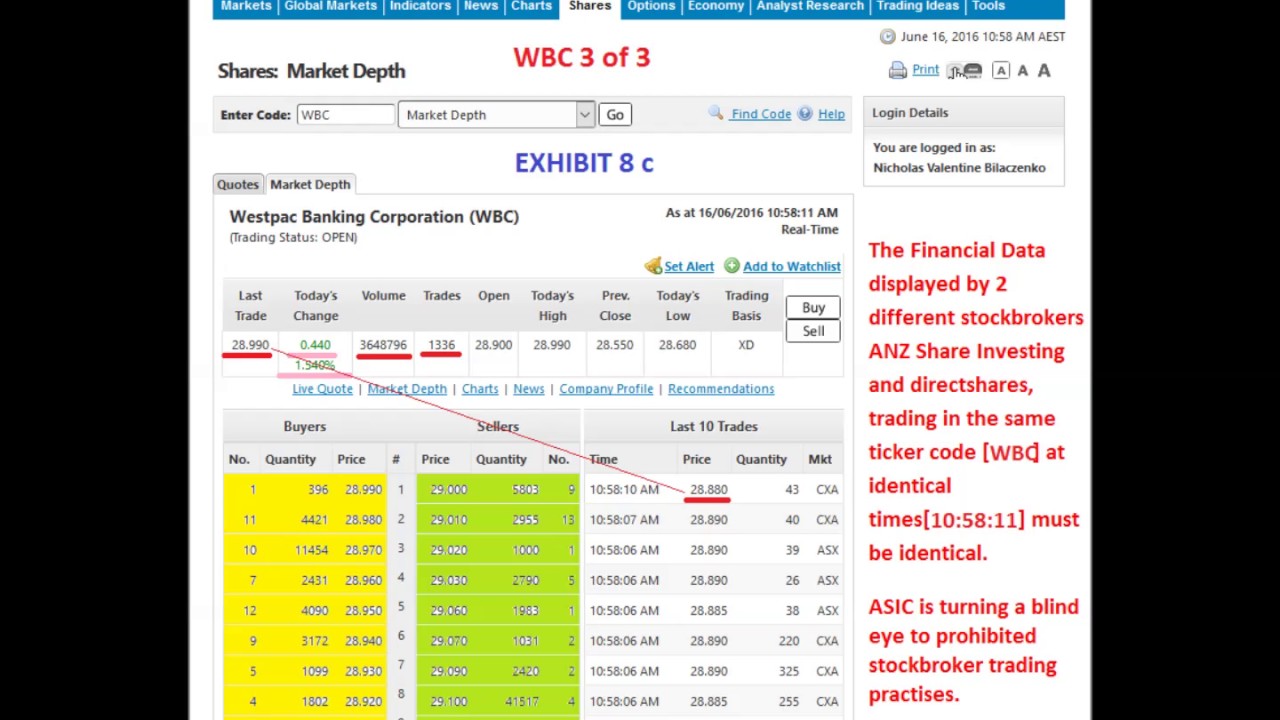
Task: Open the Market Depth view dropdown
Action: coord(496,115)
